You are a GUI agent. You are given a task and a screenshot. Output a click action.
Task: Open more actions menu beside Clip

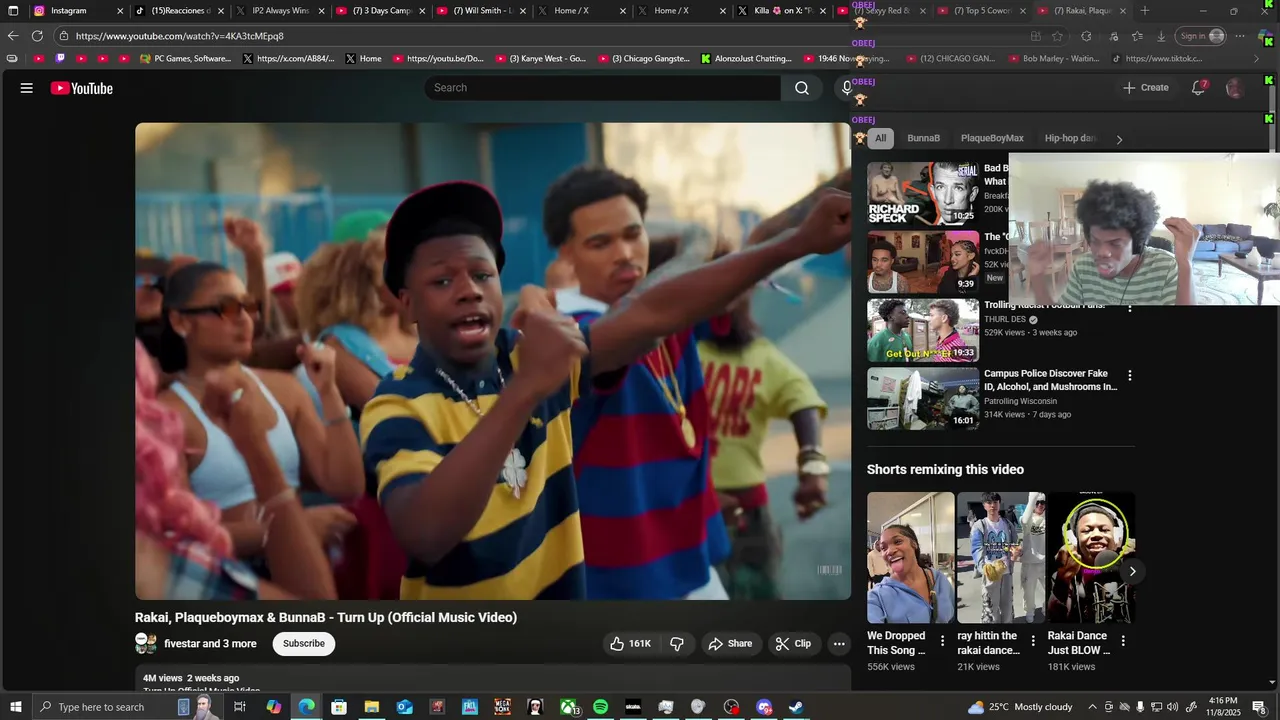click(x=839, y=644)
